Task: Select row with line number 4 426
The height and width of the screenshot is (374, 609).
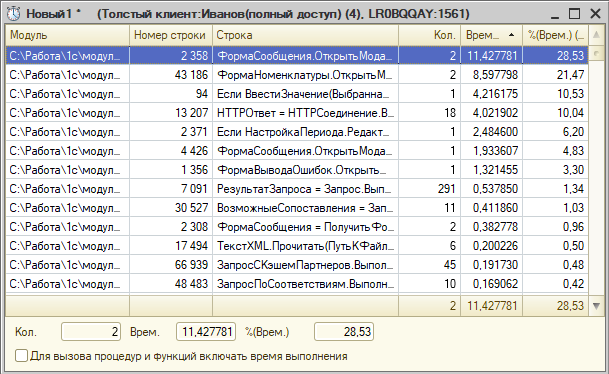Action: [x=297, y=151]
